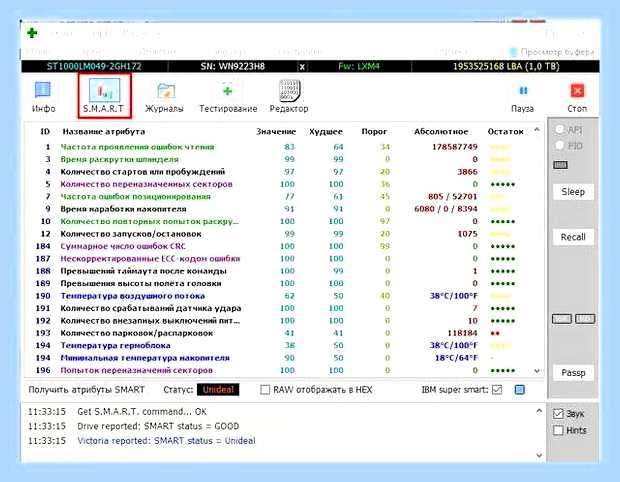Toggle the Звук sound checkbox
This screenshot has width=620, height=482.
click(x=558, y=414)
